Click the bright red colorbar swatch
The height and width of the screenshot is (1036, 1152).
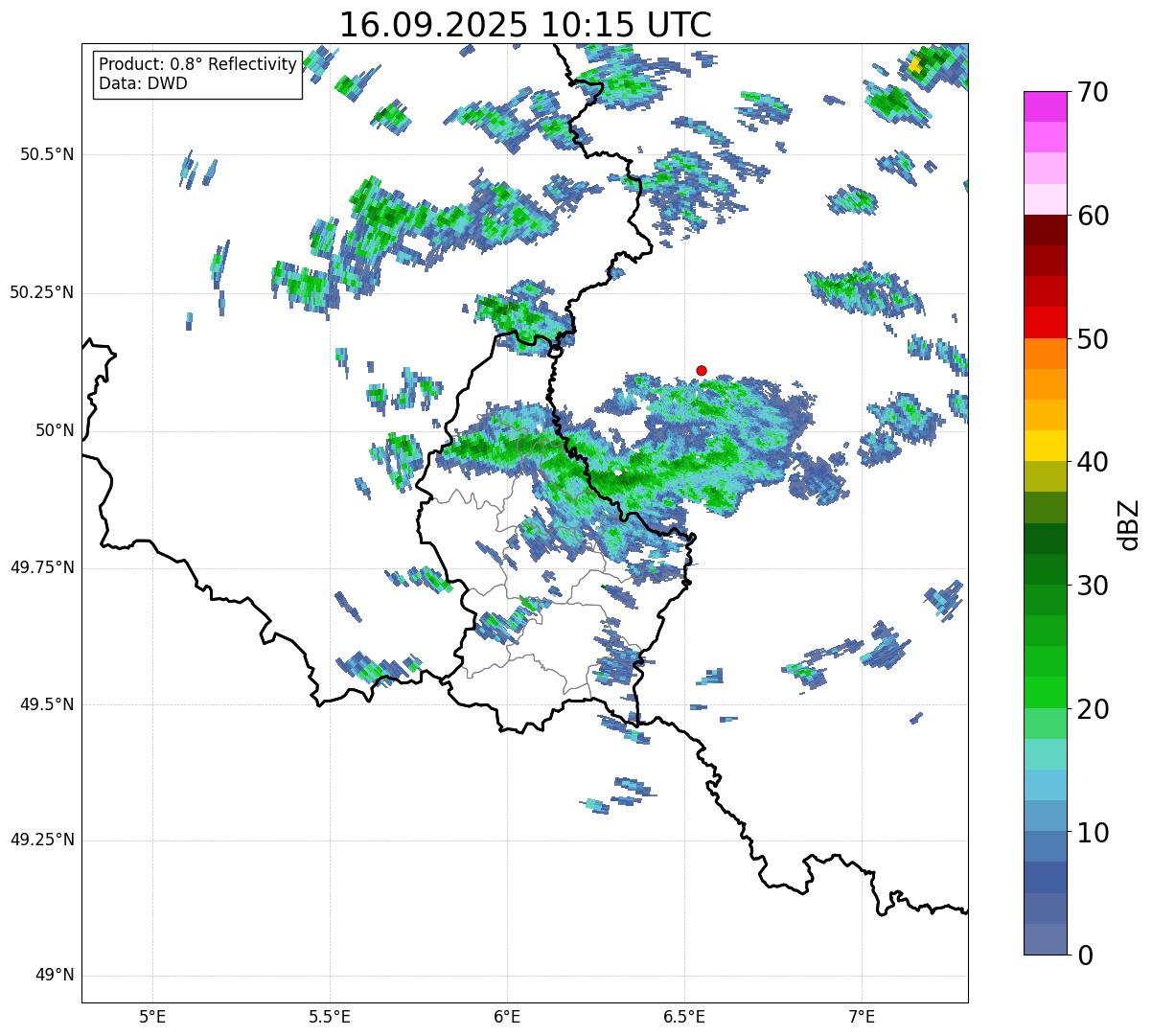pos(1045,323)
